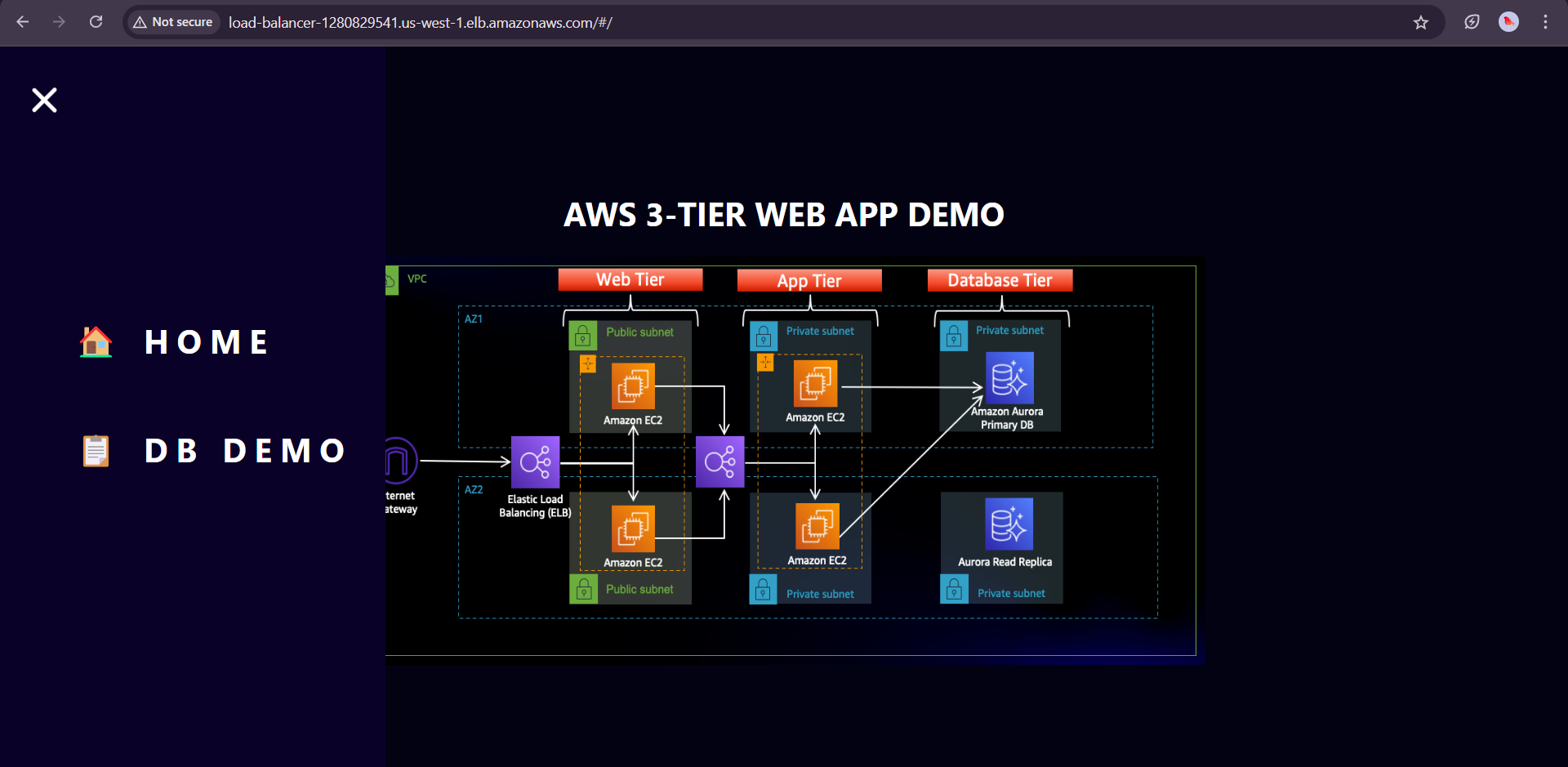This screenshot has height=767, width=1568.
Task: Click the app tier auto scaling group icon
Action: point(765,362)
